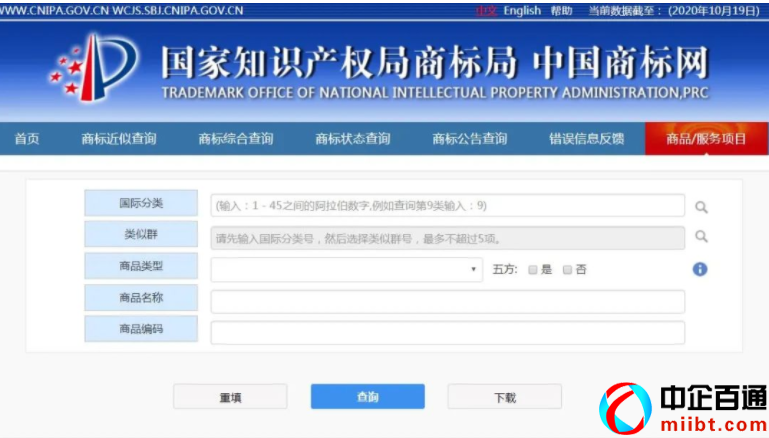Open the 帮助 help link
The width and height of the screenshot is (769, 438).
pyautogui.click(x=562, y=10)
